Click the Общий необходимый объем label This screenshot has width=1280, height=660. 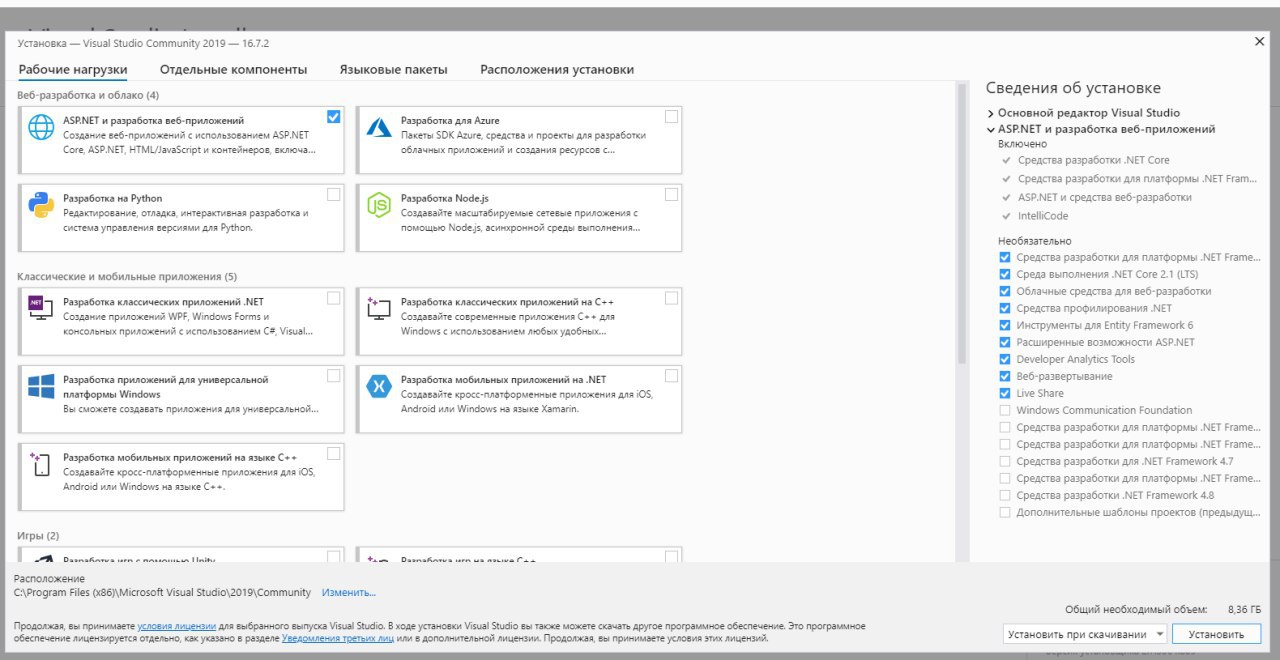click(1134, 609)
